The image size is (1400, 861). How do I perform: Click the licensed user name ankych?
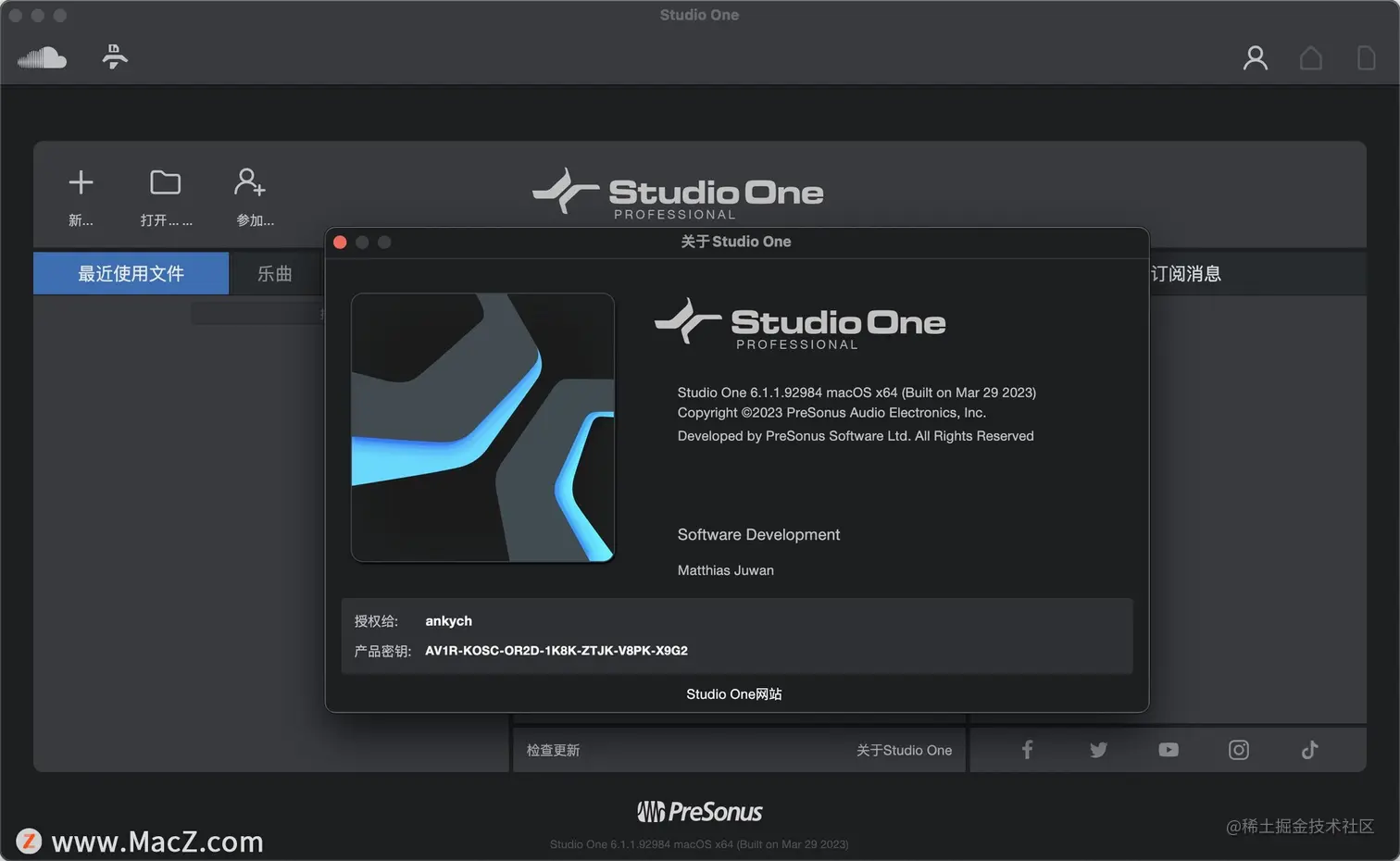pyautogui.click(x=449, y=621)
